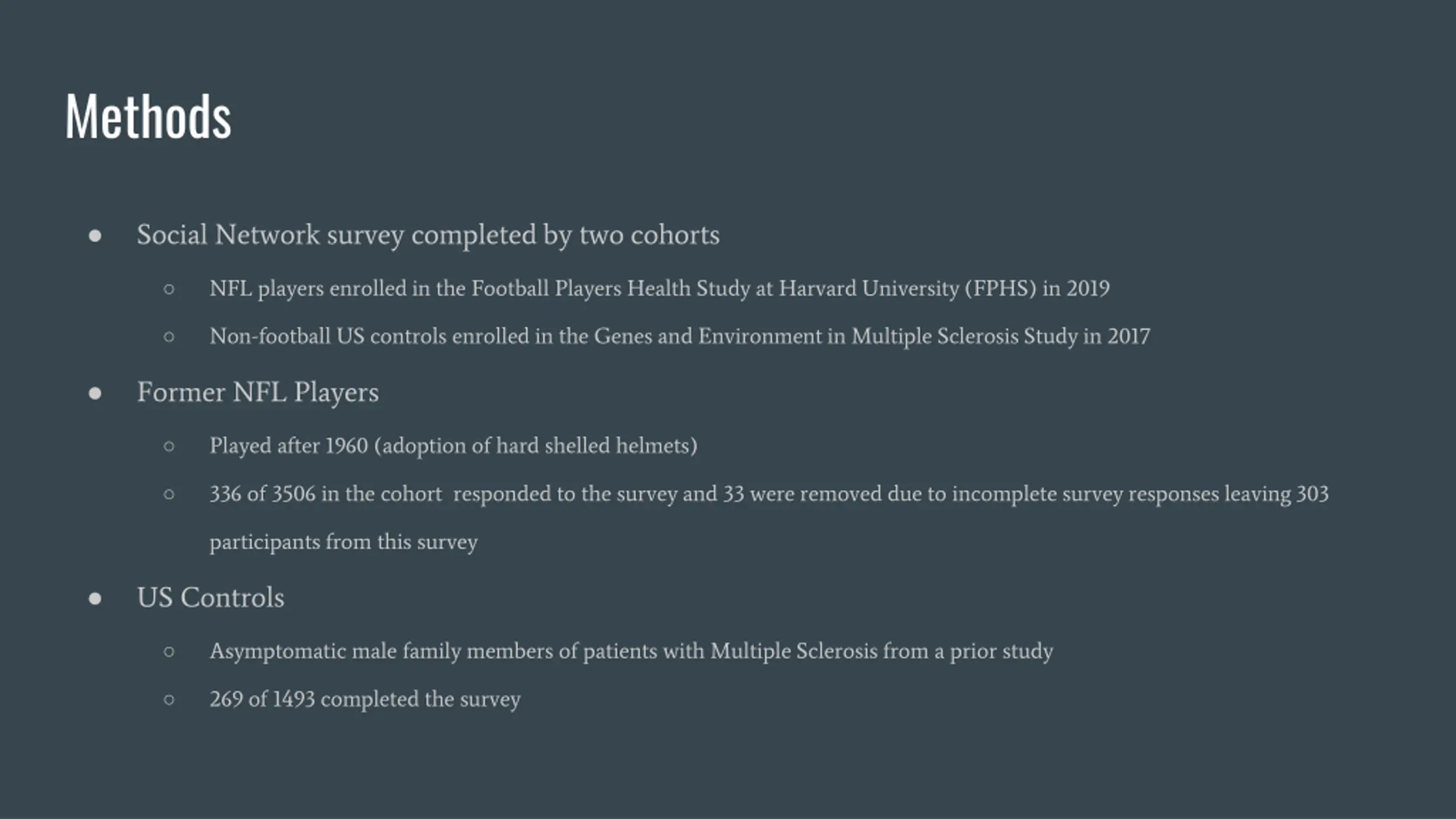Click the 336 of 3506 cohort line
This screenshot has height=819, width=1456.
(x=769, y=494)
